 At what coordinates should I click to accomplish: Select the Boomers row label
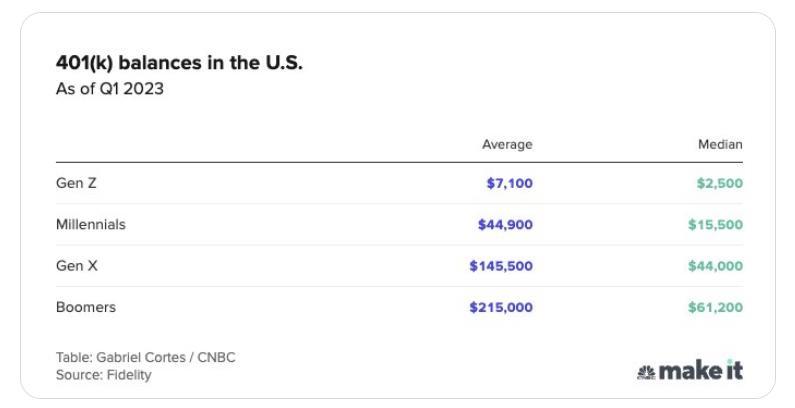[x=86, y=307]
